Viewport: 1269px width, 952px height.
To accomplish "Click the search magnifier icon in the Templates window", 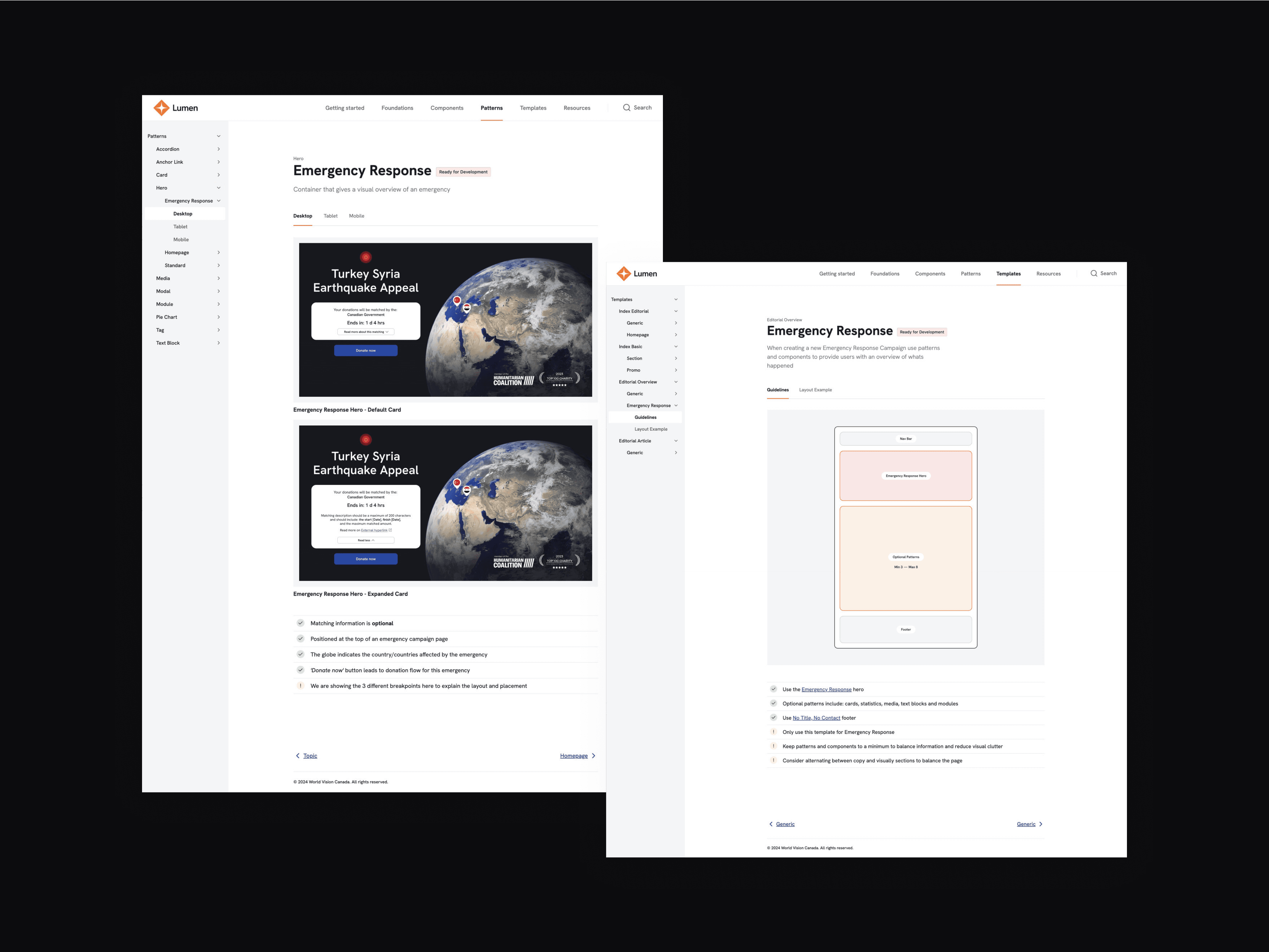I will 1094,273.
